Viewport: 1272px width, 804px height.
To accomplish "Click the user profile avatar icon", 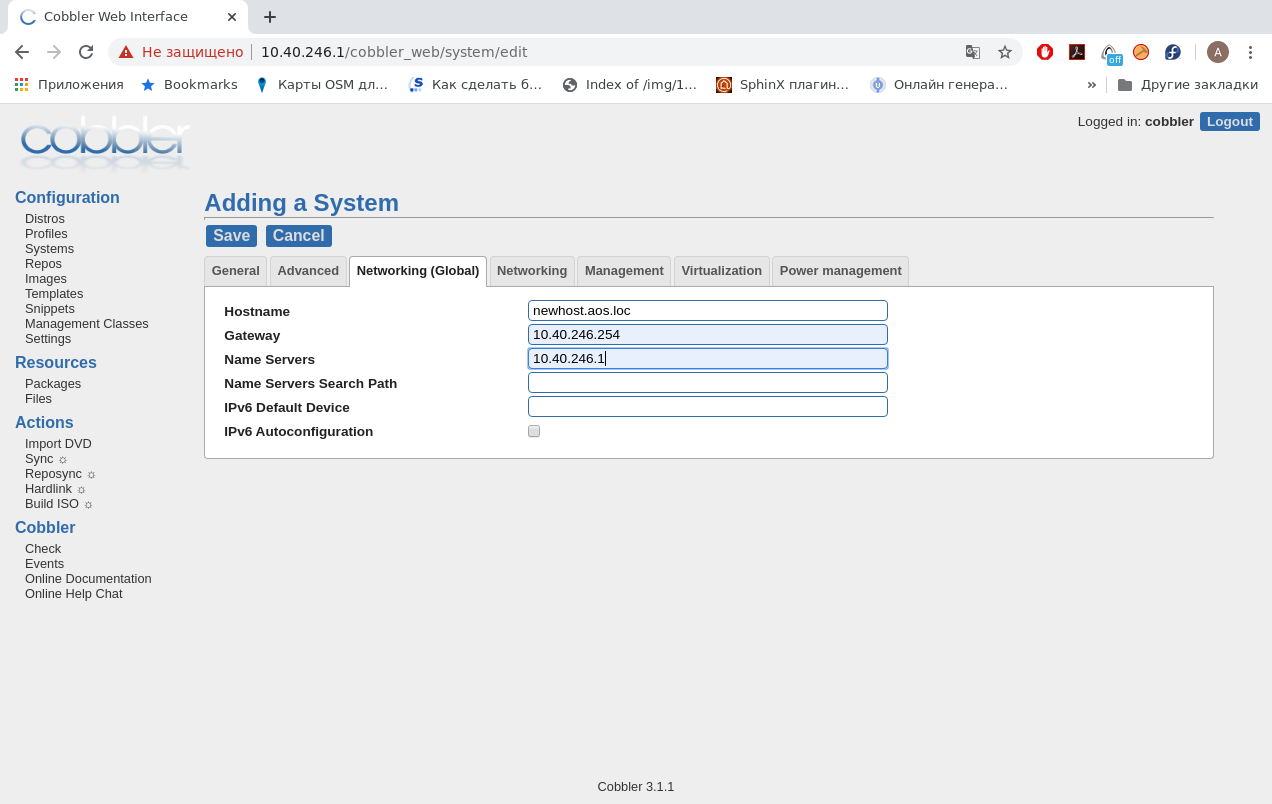I will pos(1217,52).
